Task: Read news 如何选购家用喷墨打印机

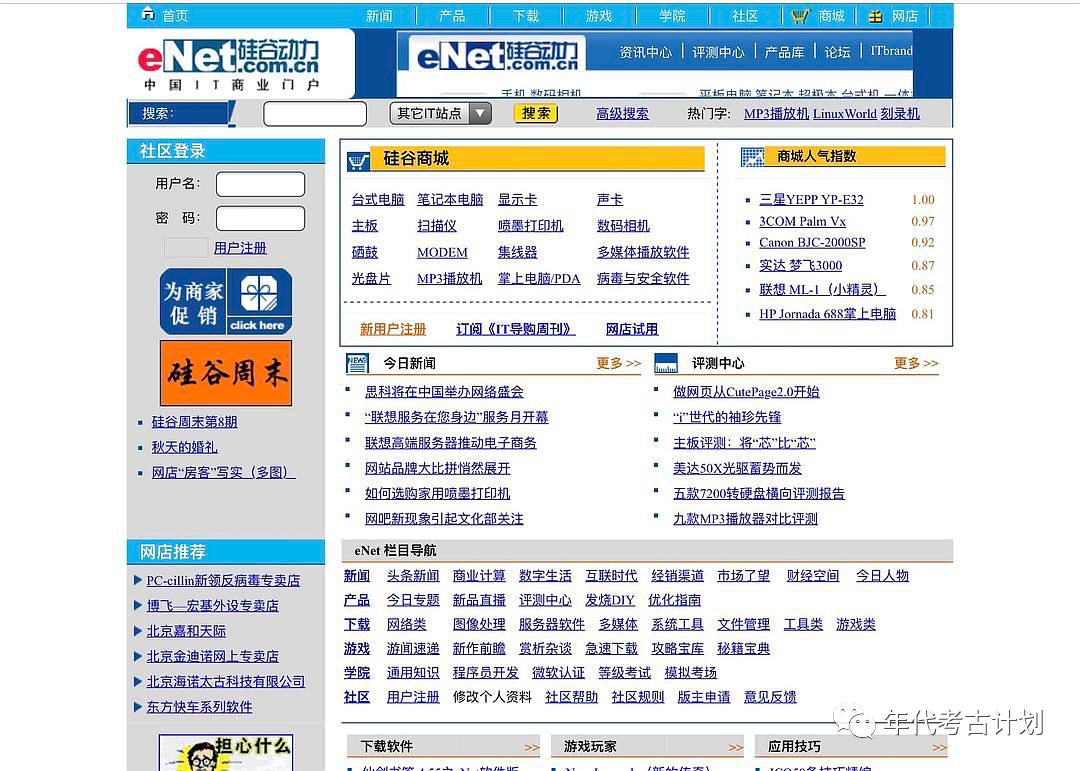Action: [437, 494]
